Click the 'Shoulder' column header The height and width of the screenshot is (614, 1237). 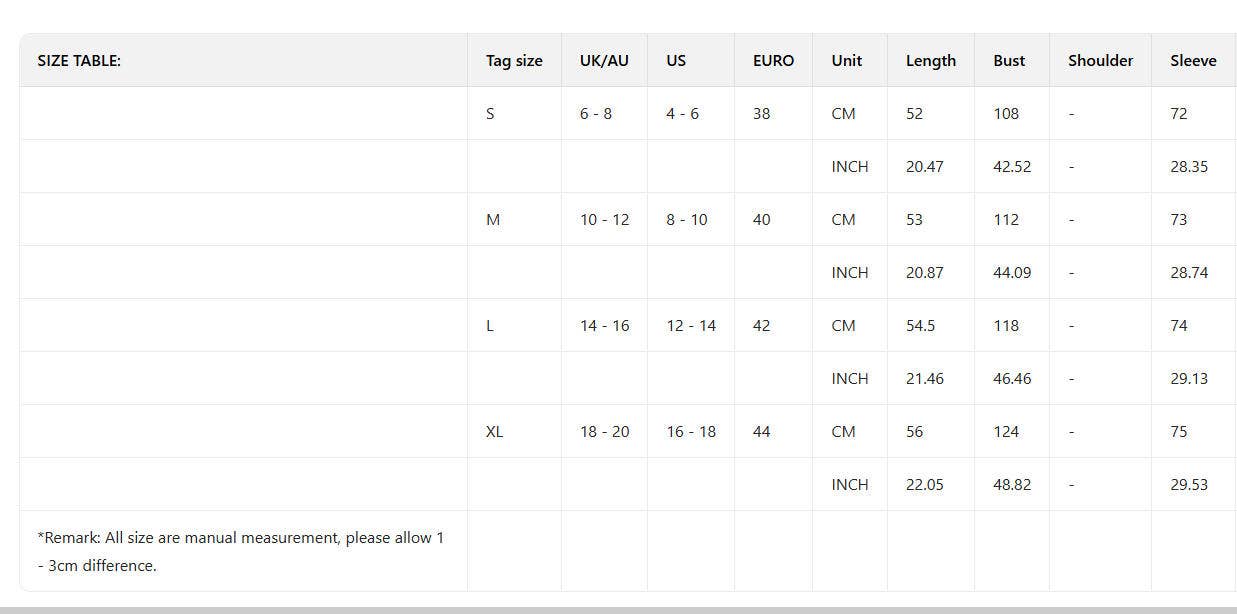(x=1100, y=61)
